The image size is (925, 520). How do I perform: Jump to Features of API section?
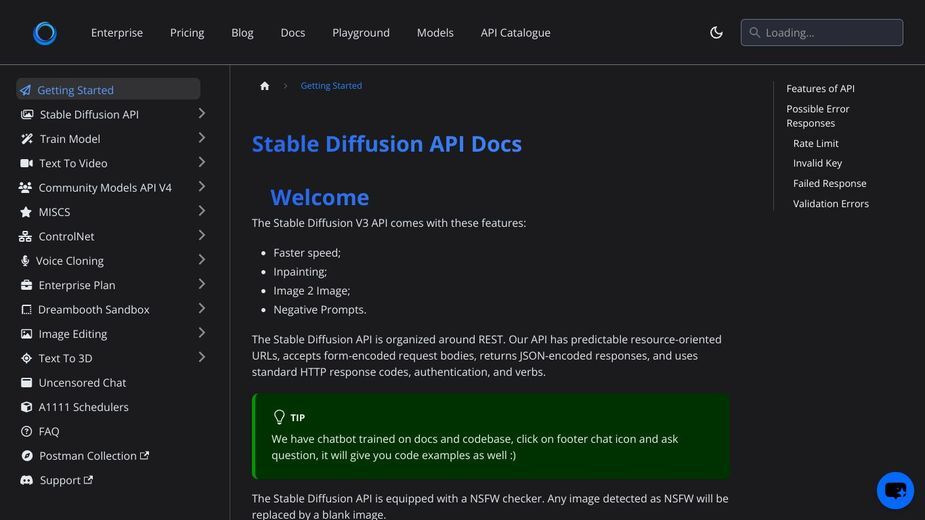tap(820, 89)
